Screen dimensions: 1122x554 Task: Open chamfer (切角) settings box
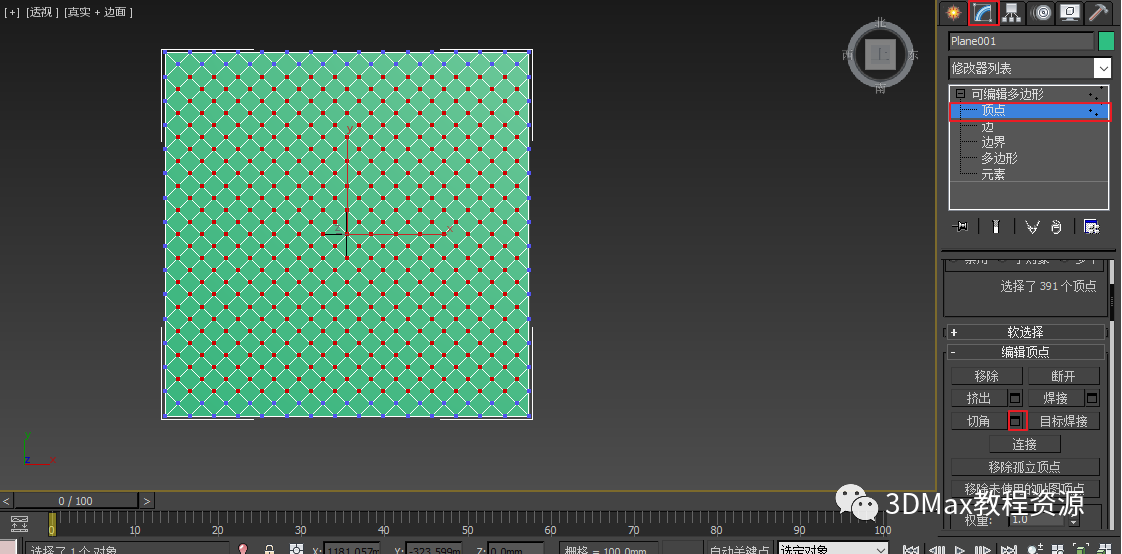point(1017,421)
